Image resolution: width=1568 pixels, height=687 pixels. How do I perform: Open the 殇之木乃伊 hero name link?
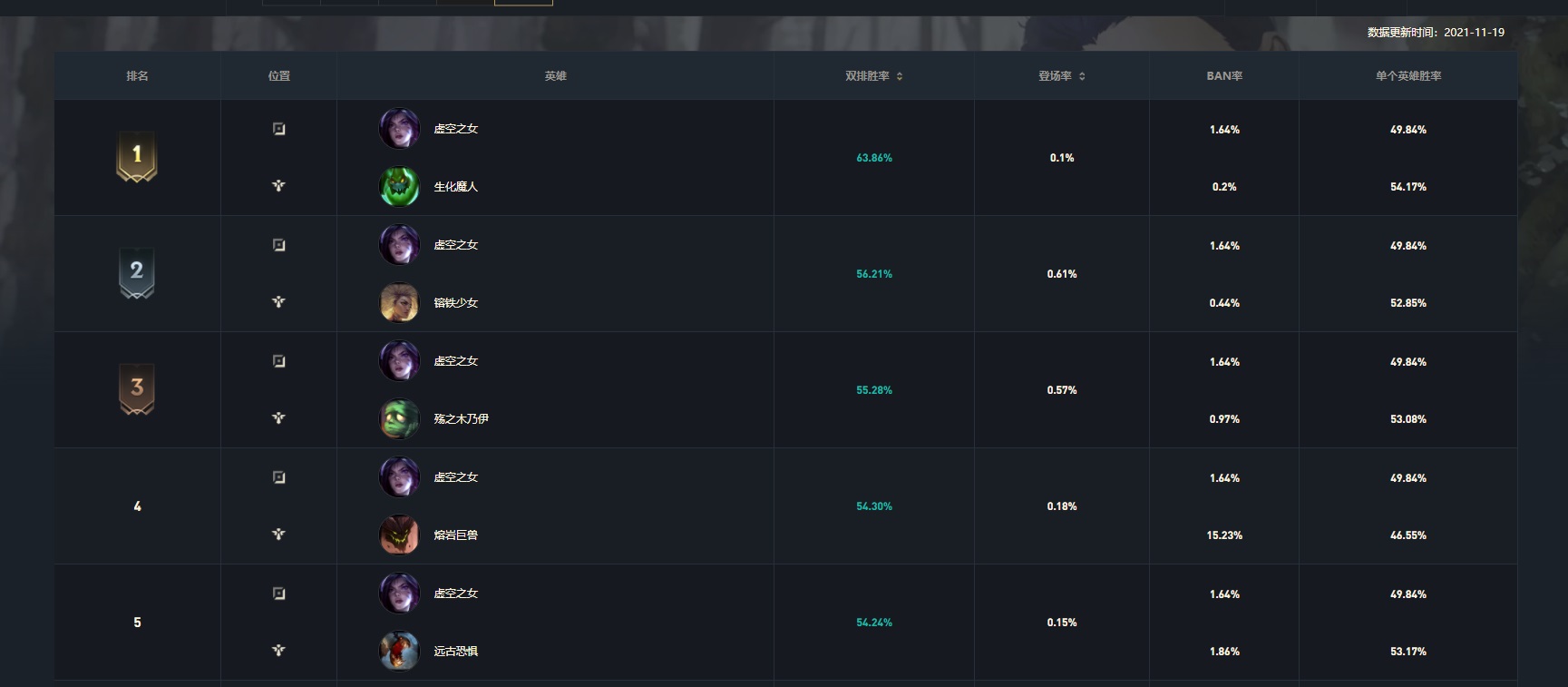[x=461, y=419]
